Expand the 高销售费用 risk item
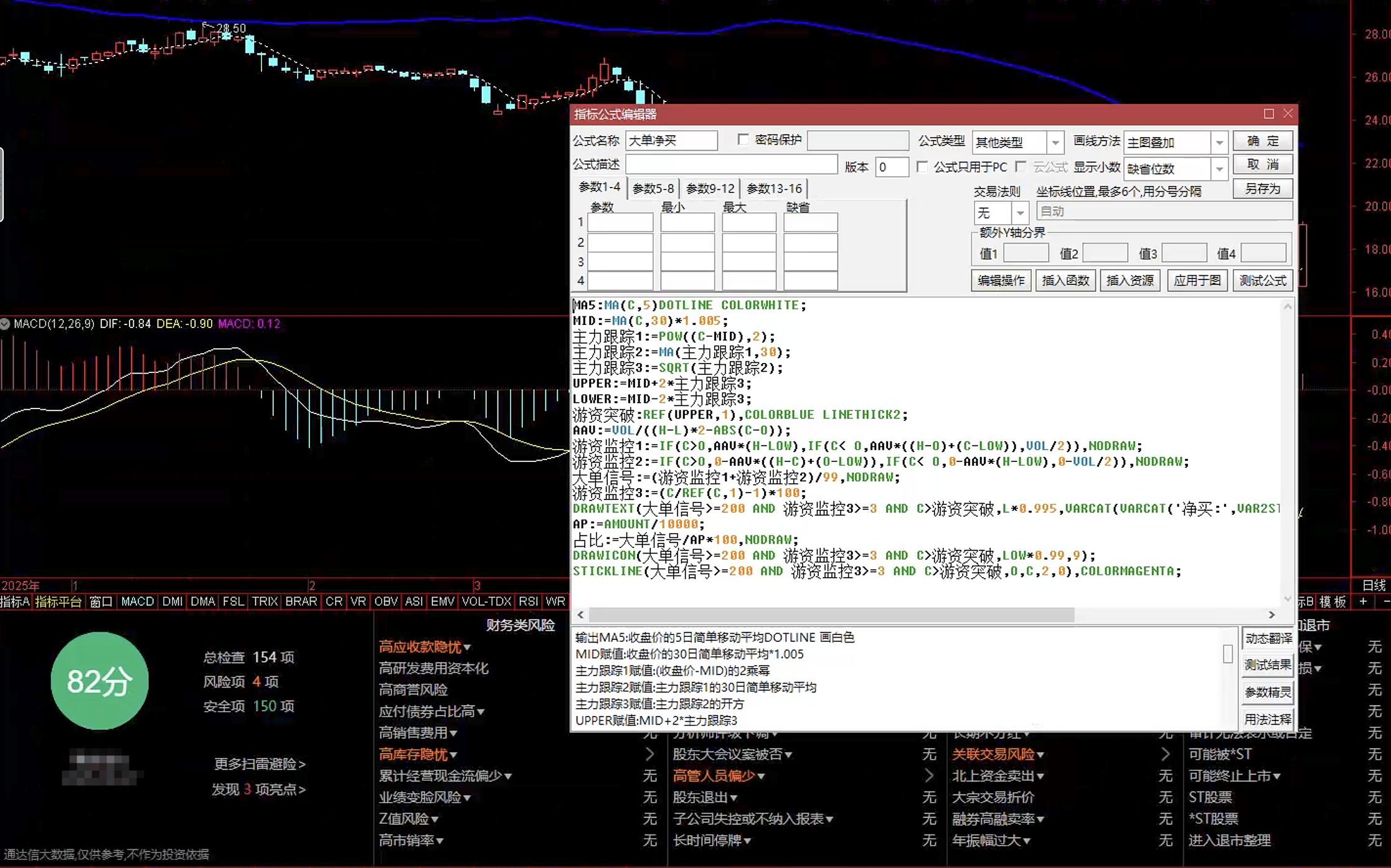1391x868 pixels. pos(453,734)
